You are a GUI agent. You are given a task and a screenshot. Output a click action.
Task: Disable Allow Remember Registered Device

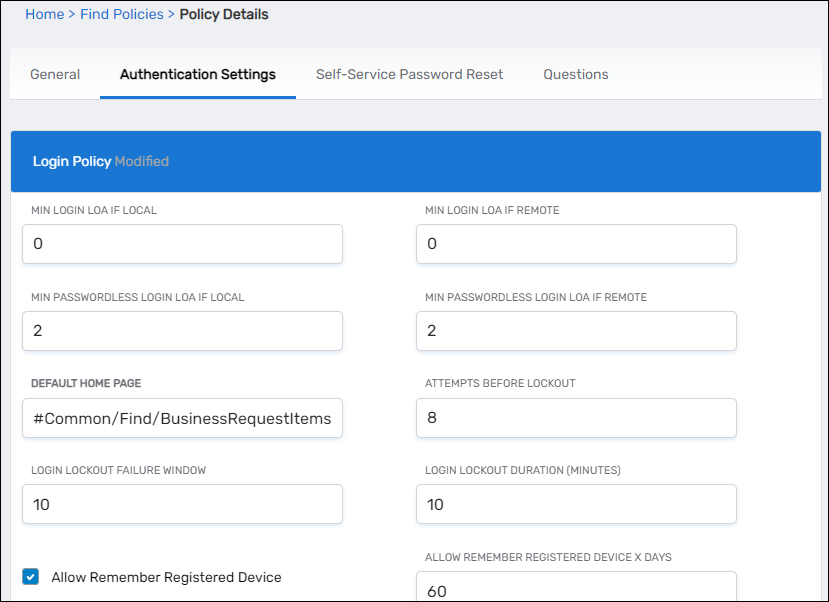[x=30, y=576]
